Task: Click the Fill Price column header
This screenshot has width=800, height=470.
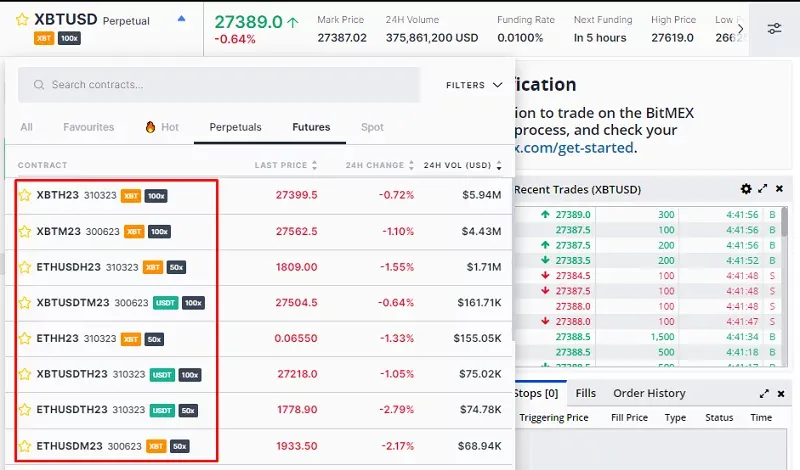Action: [x=629, y=417]
